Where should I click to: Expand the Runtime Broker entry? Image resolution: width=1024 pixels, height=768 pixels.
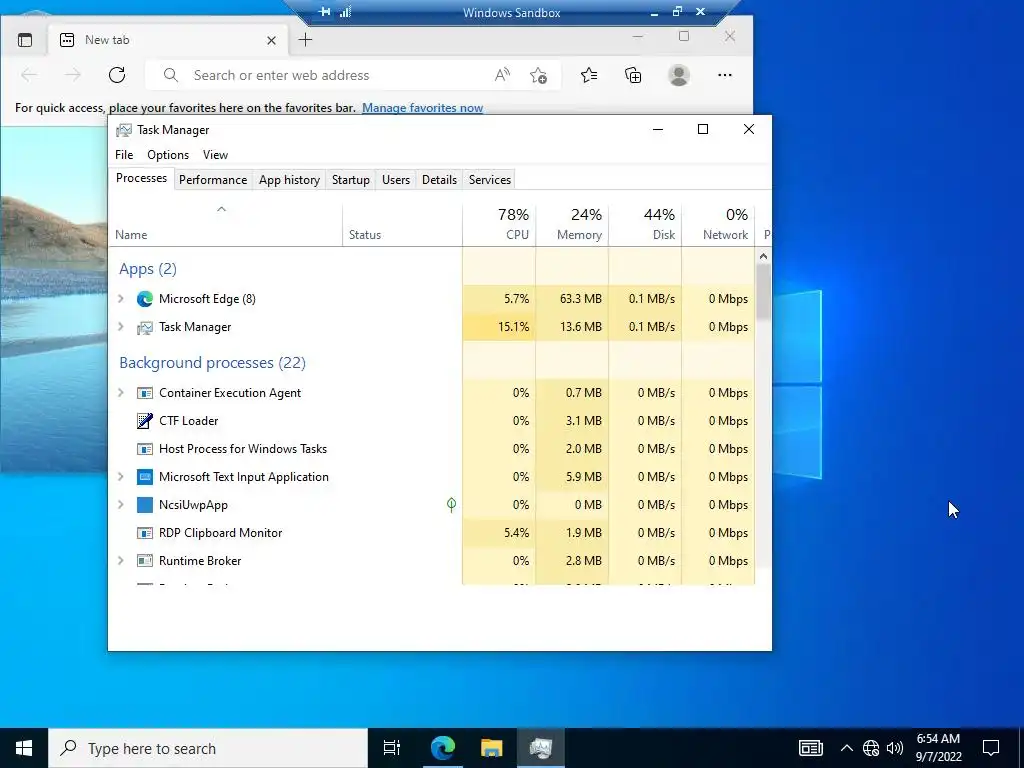click(x=121, y=561)
